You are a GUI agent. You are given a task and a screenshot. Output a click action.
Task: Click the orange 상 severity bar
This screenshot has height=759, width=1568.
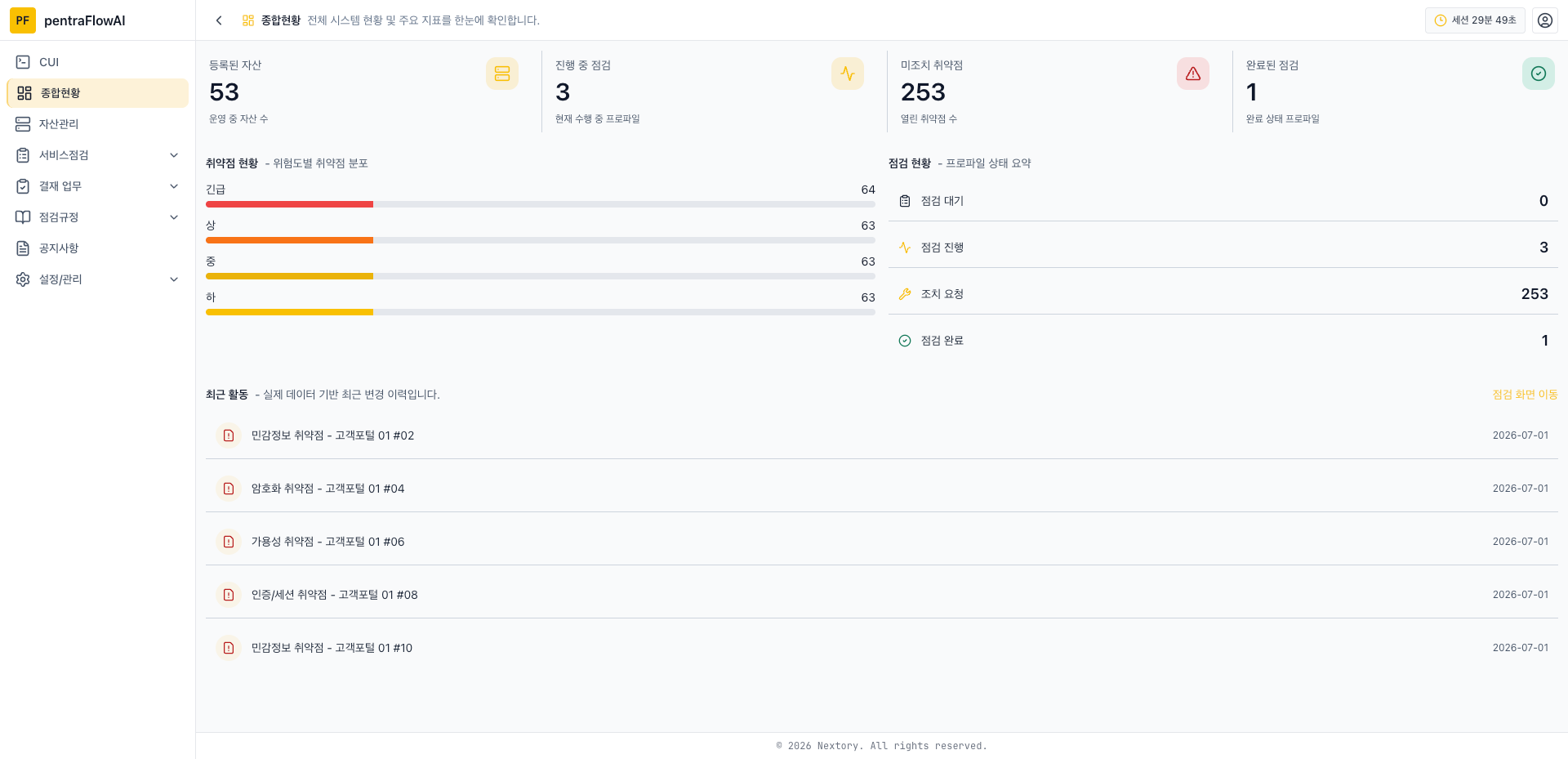(289, 240)
